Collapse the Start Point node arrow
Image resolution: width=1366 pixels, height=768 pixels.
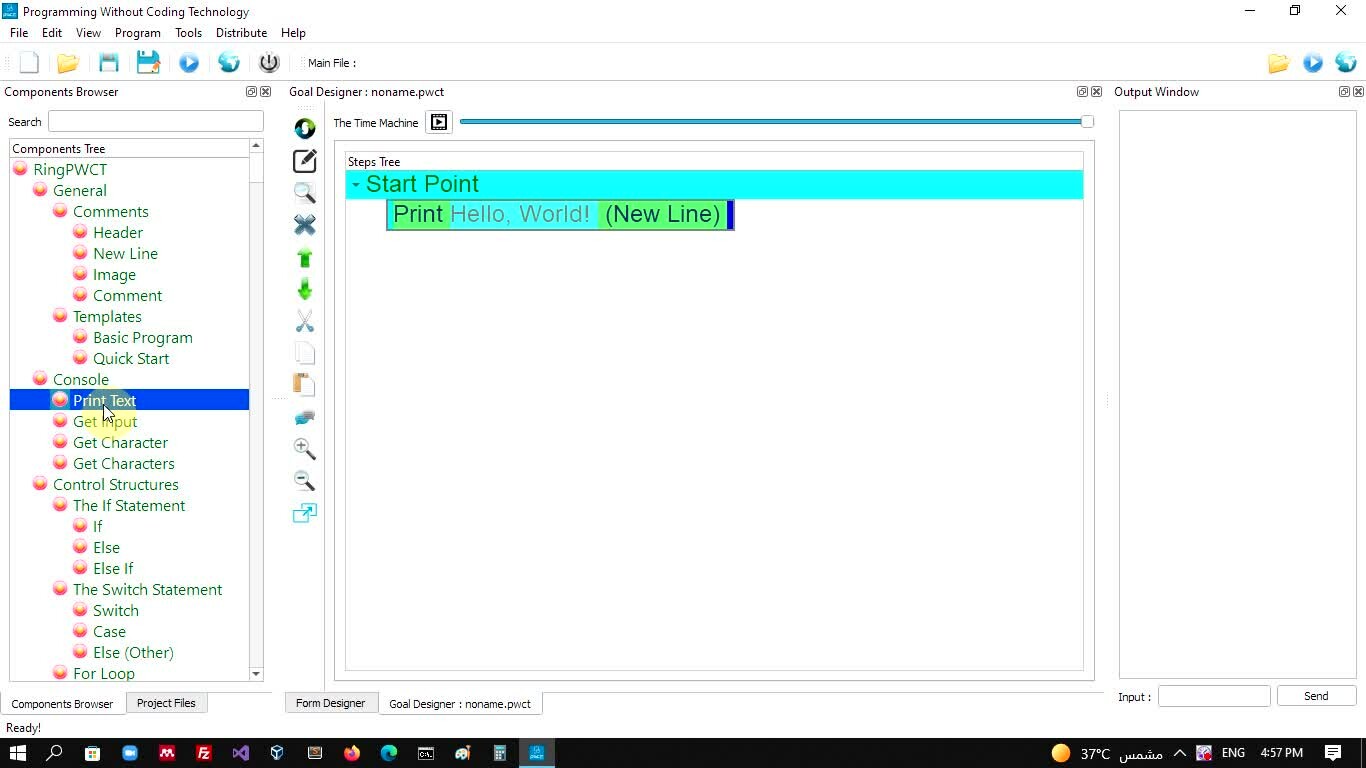click(355, 185)
